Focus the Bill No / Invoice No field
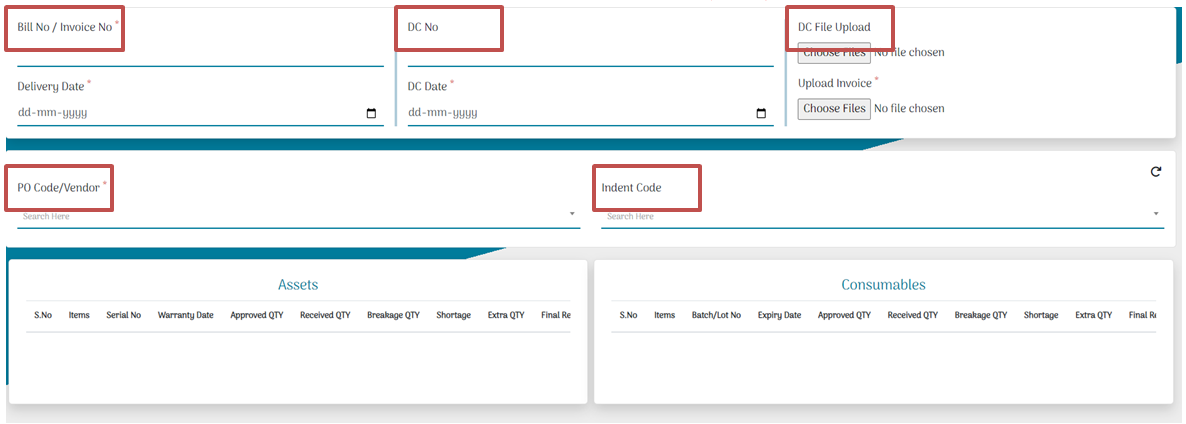1186x424 pixels. click(x=200, y=54)
